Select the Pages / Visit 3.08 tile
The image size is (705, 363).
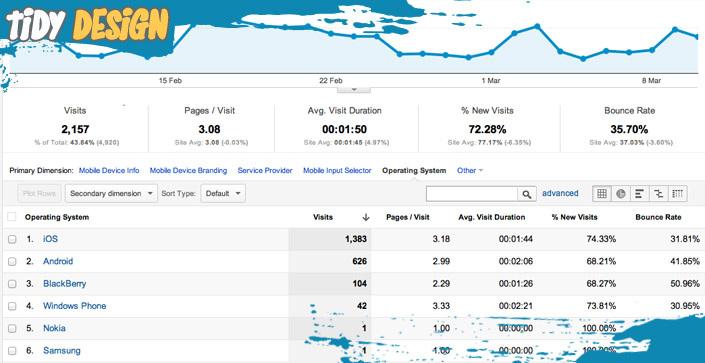(x=210, y=127)
